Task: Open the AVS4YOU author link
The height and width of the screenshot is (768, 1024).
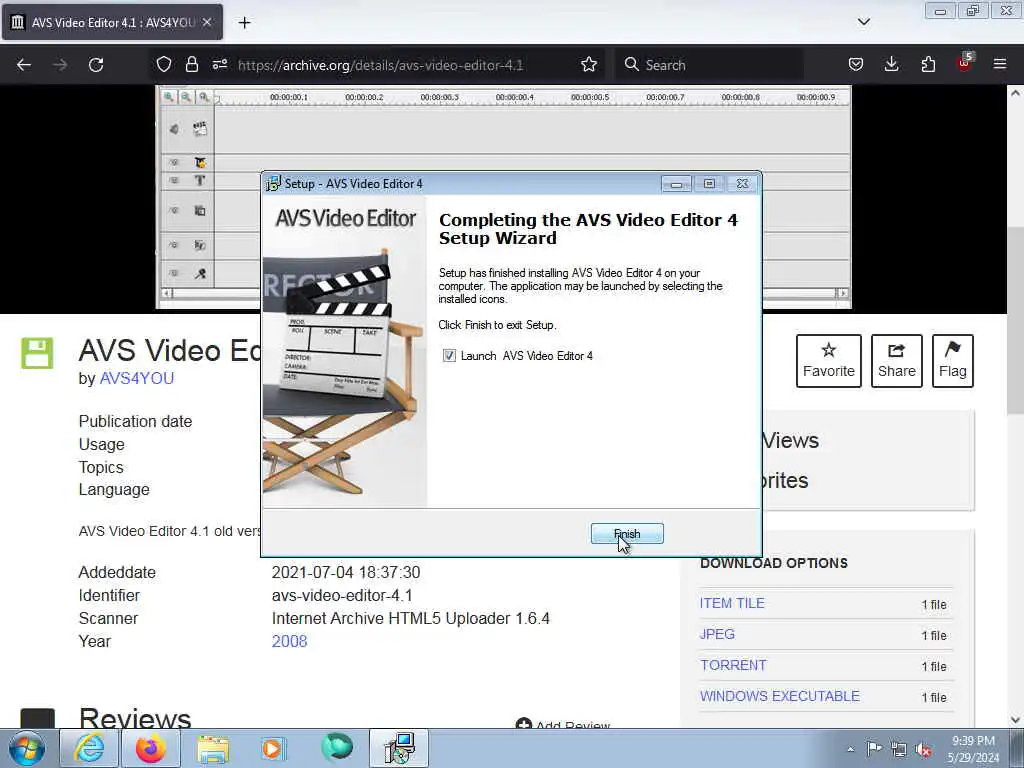Action: click(136, 378)
